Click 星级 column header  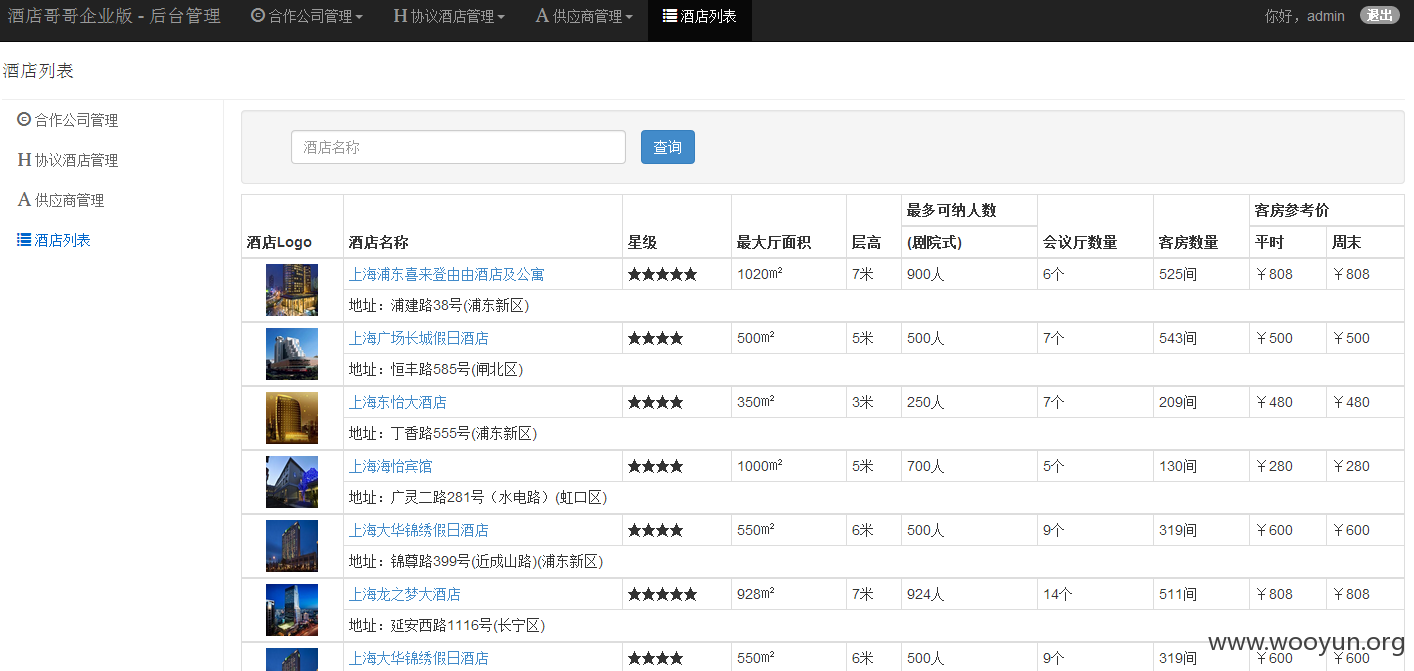click(x=642, y=242)
